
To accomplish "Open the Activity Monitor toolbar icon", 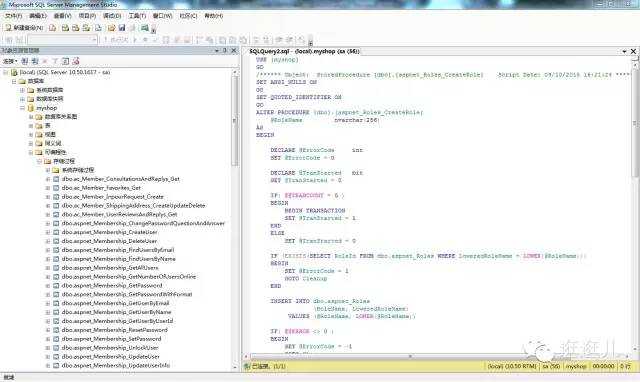I will [x=144, y=28].
